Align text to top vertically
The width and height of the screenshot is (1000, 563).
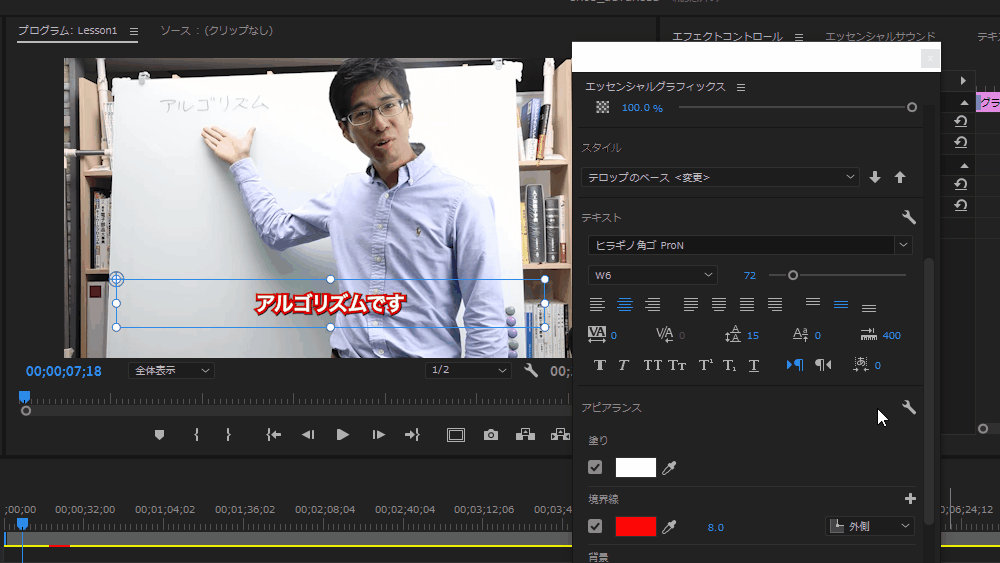click(812, 302)
